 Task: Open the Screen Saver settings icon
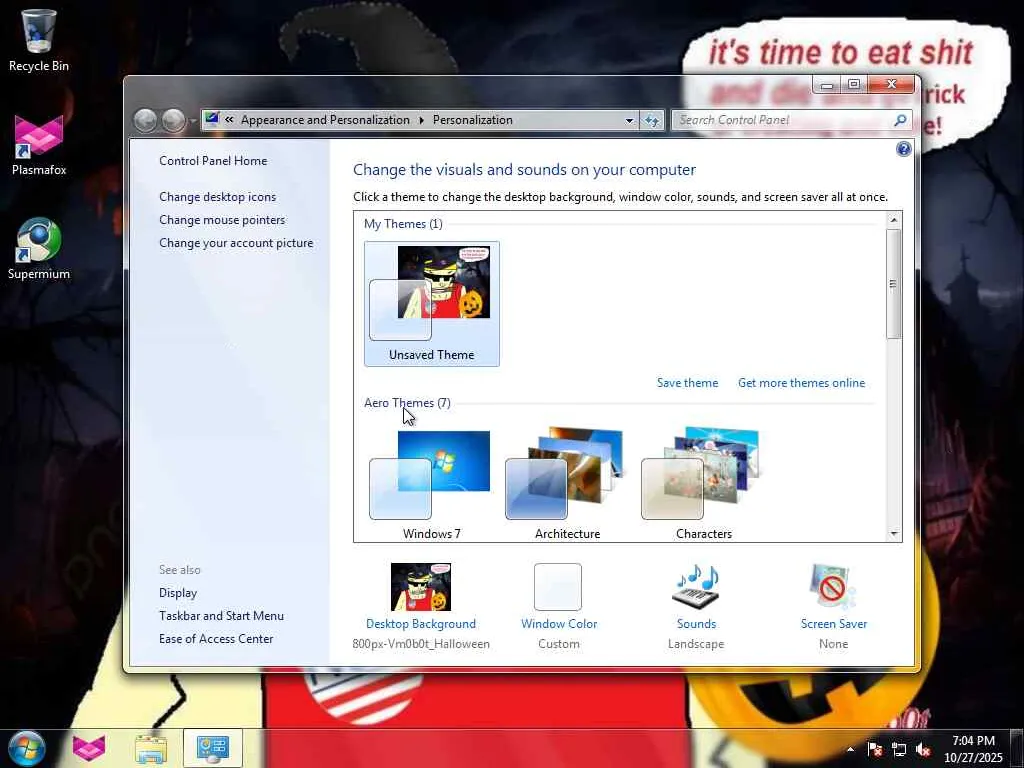[x=833, y=587]
